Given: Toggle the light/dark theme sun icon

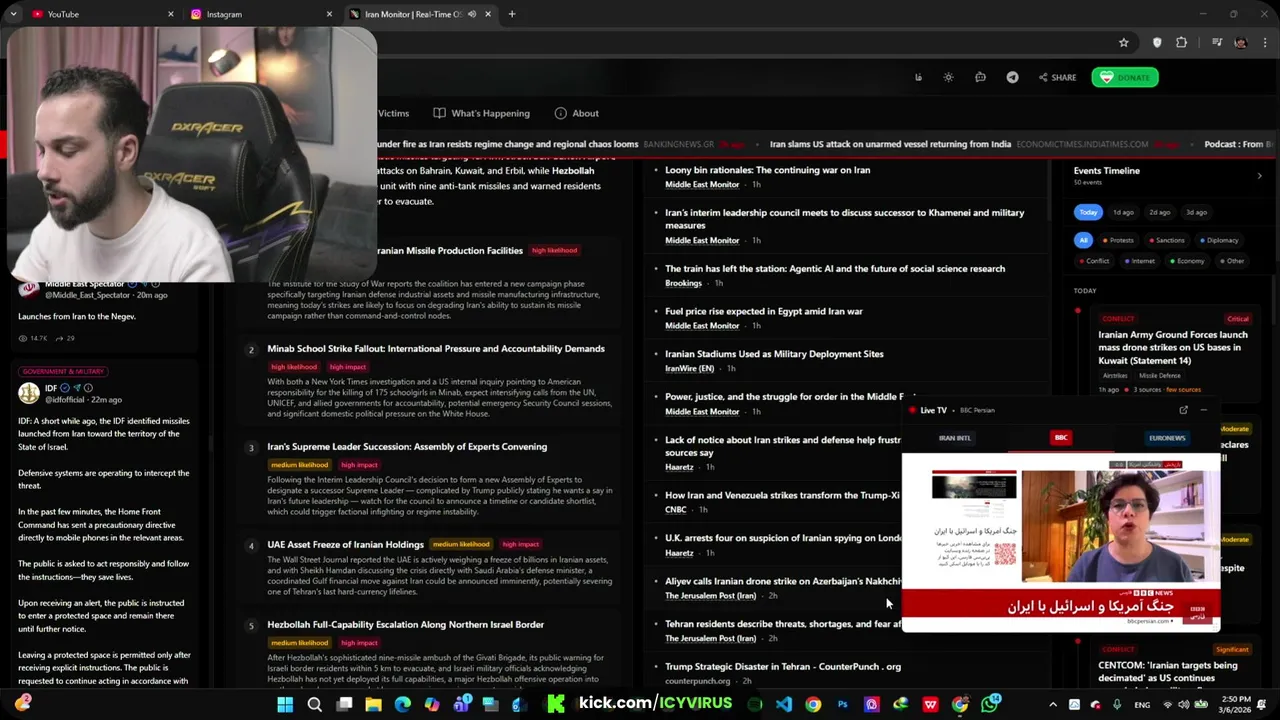Looking at the screenshot, I should (x=948, y=78).
